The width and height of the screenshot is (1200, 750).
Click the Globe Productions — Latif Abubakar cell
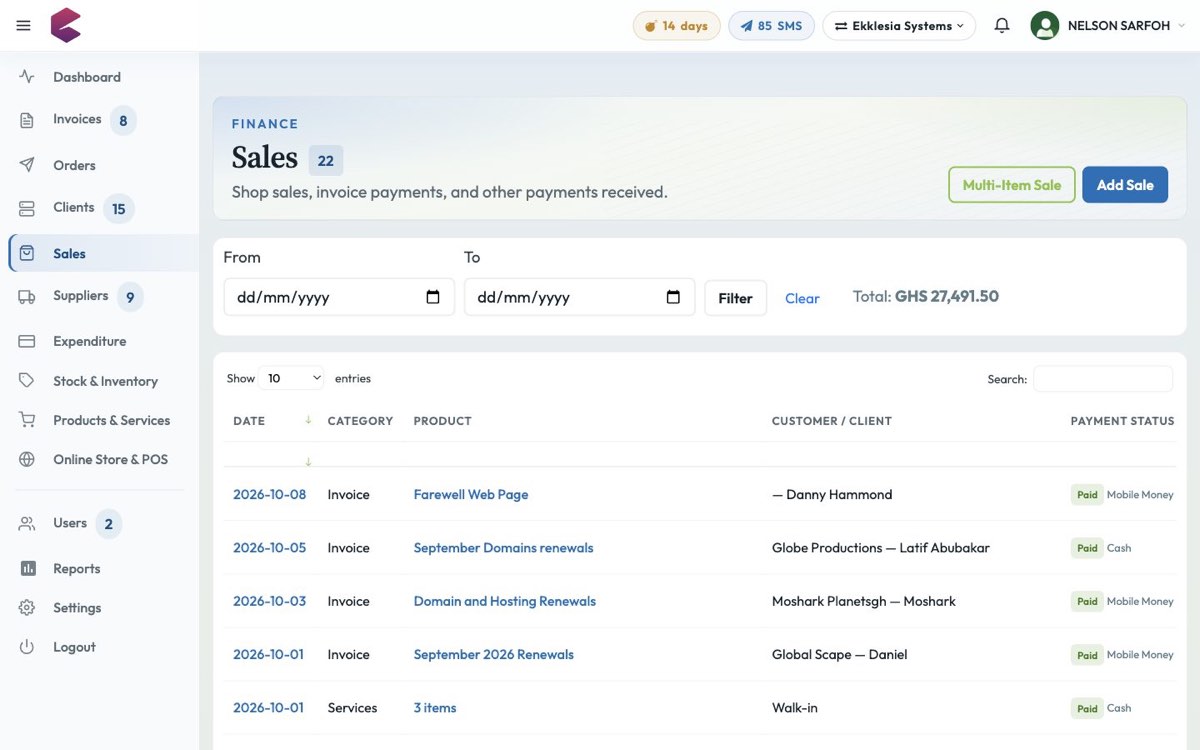point(881,548)
